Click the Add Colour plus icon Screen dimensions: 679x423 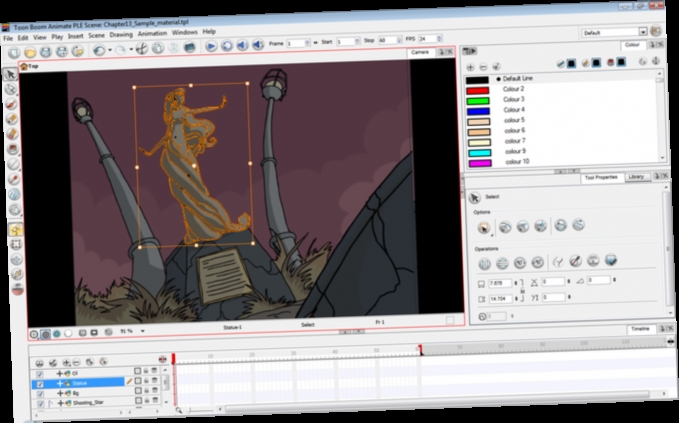[470, 68]
